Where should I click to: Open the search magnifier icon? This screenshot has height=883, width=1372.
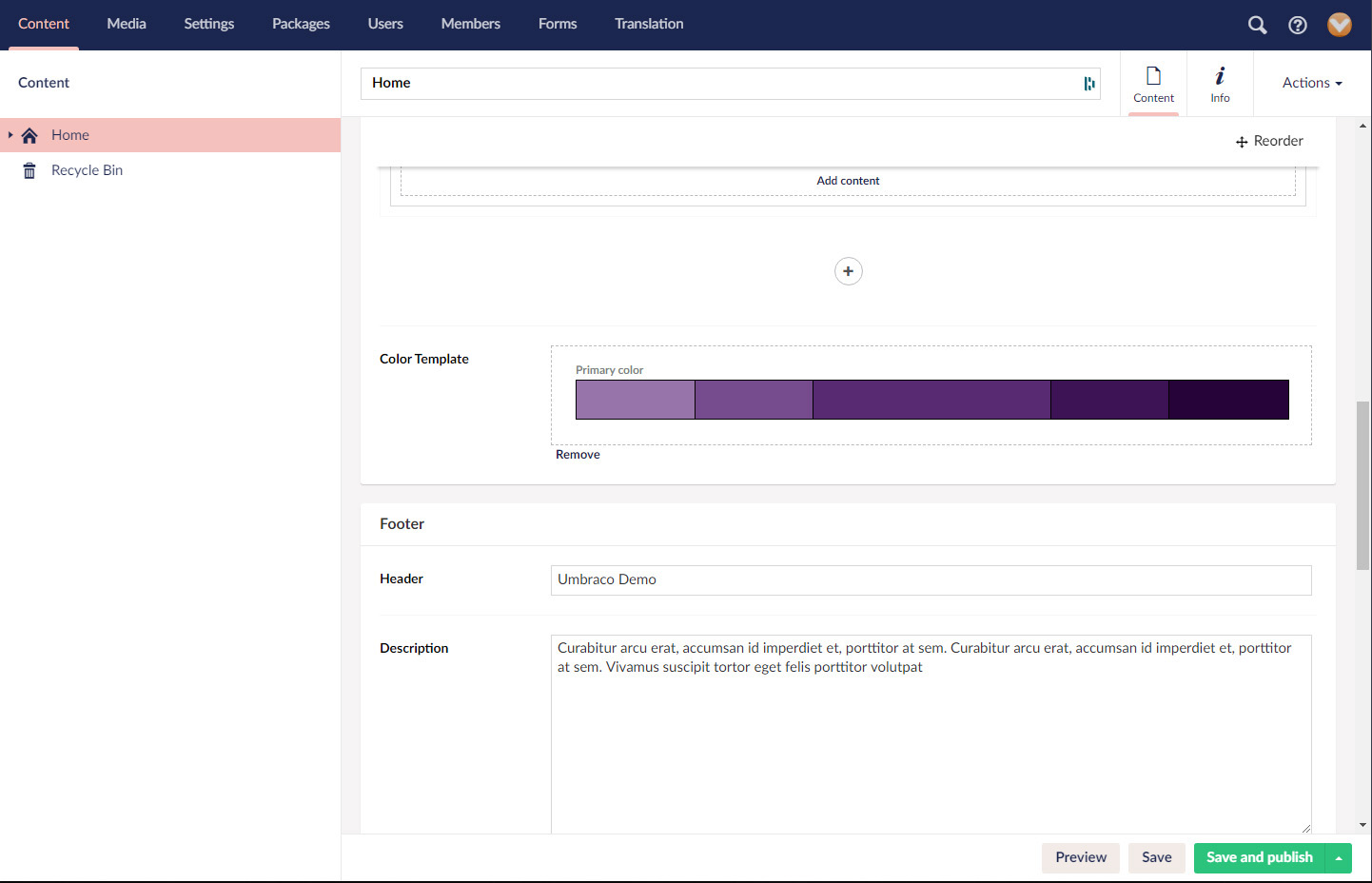click(1257, 25)
